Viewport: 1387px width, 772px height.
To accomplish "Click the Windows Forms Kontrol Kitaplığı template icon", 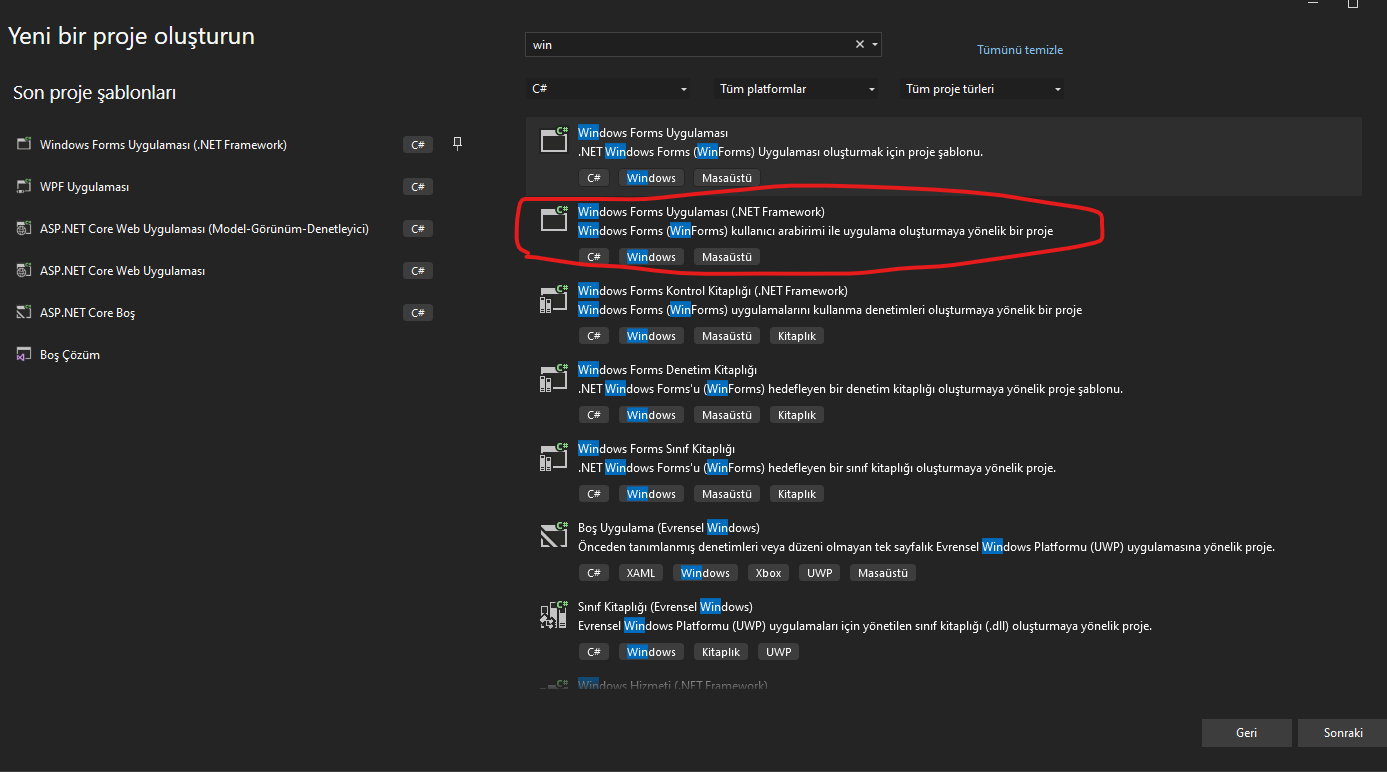I will pyautogui.click(x=554, y=299).
